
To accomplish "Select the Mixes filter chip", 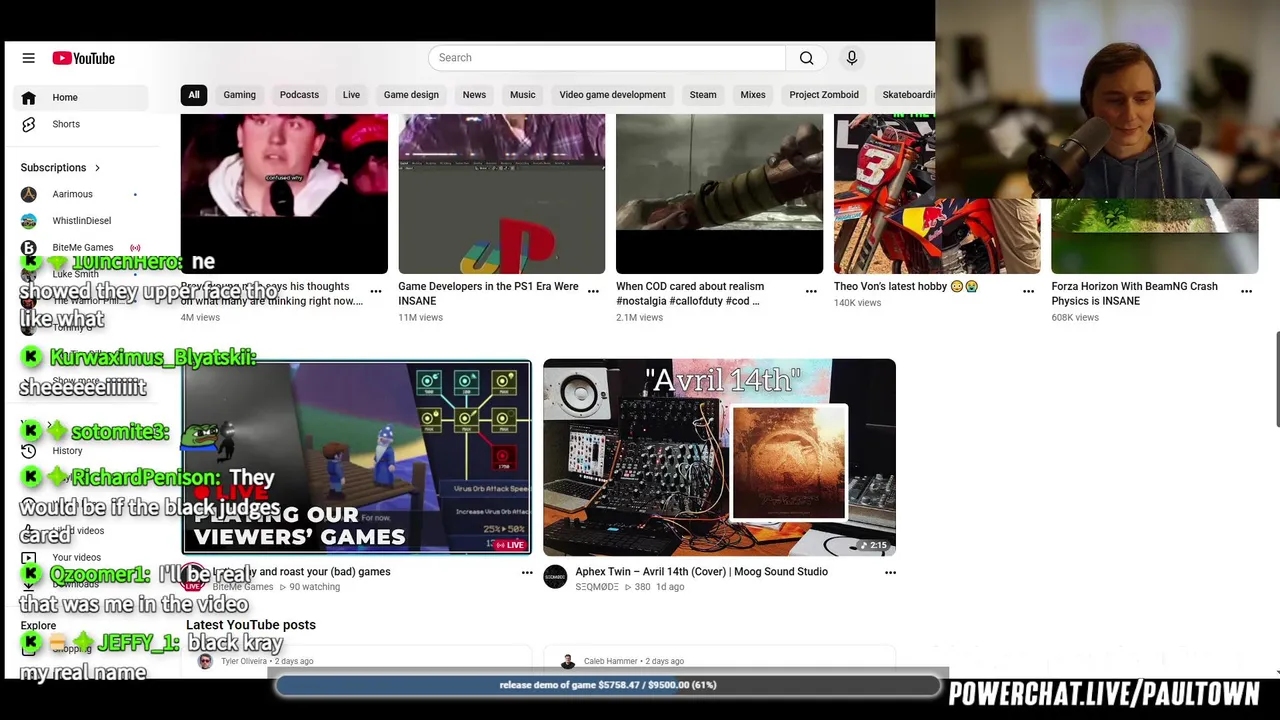I will tap(753, 95).
